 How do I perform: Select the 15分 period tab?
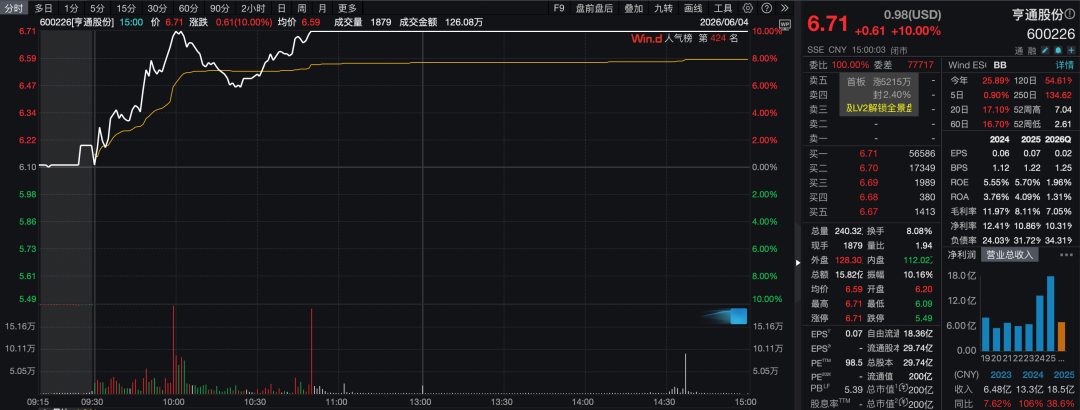coord(126,8)
